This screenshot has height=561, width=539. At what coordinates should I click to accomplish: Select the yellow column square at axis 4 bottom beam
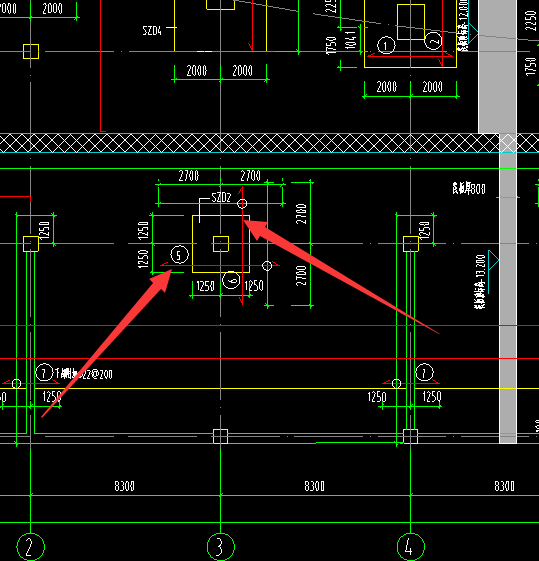[411, 436]
